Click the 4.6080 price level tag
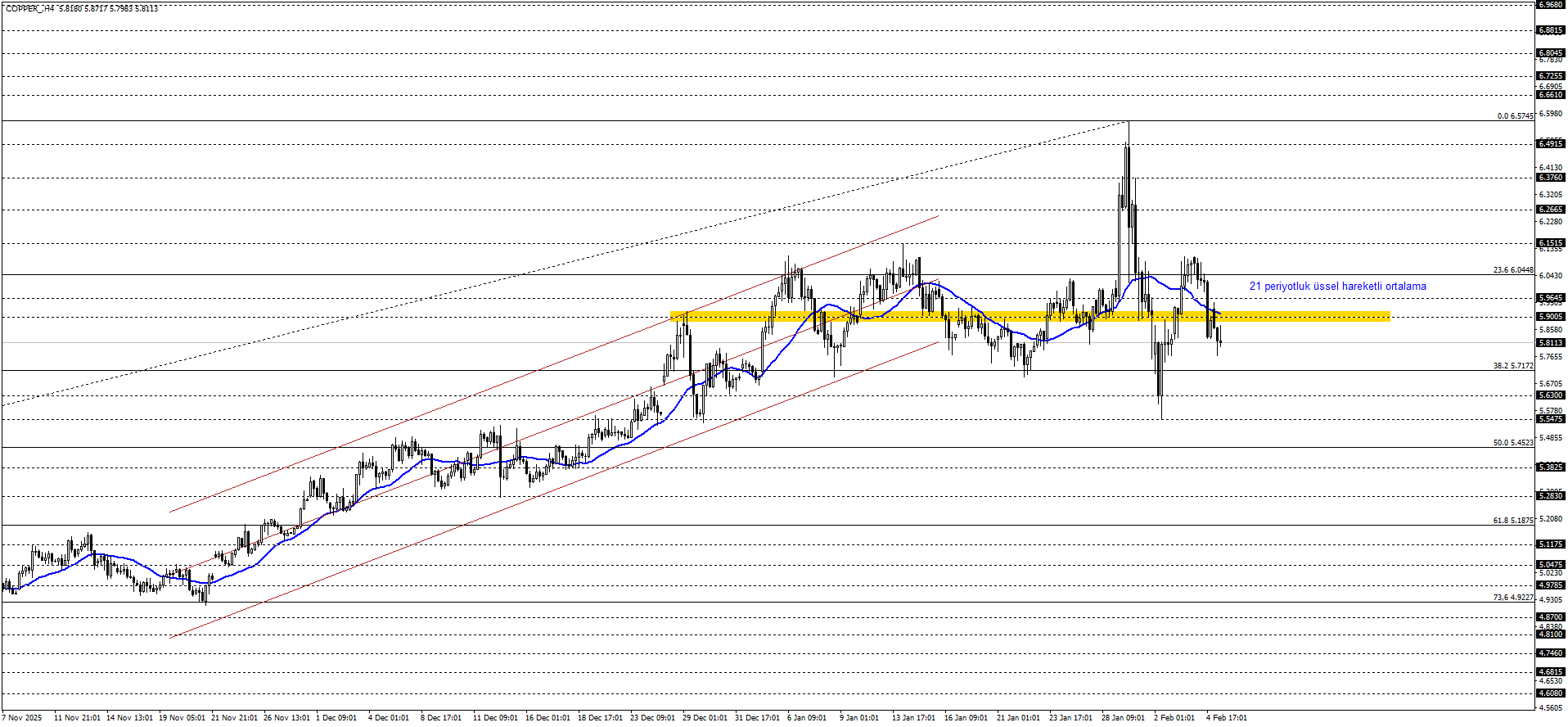 [1551, 693]
